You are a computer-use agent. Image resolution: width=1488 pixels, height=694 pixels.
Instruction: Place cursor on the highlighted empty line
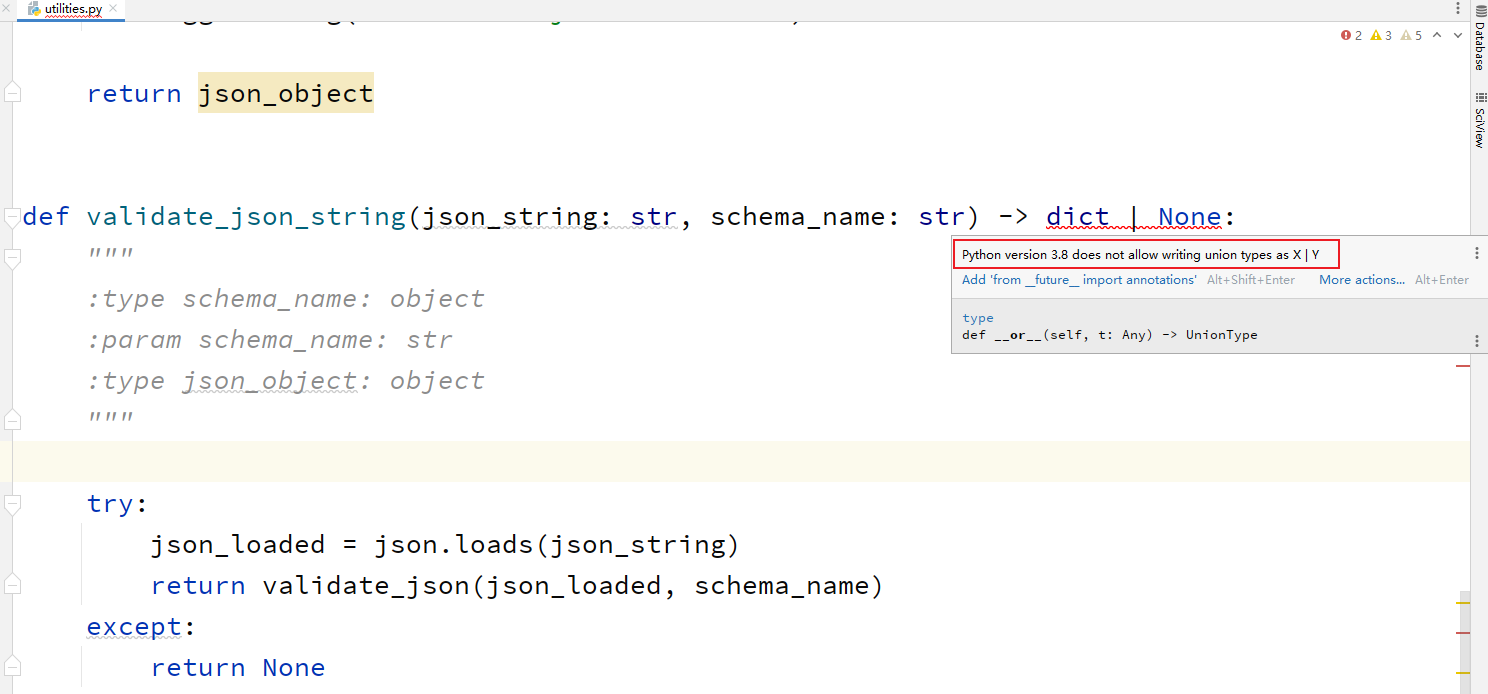(x=740, y=461)
